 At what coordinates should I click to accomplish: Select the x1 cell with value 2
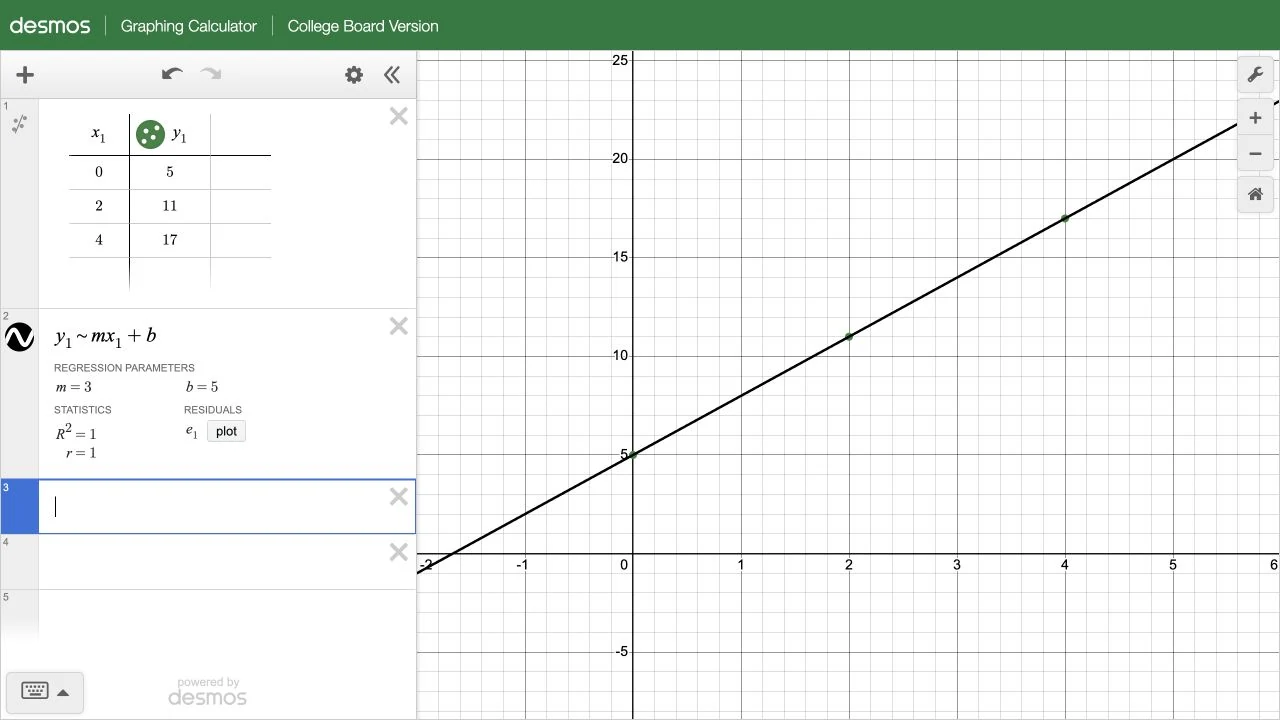tap(99, 206)
